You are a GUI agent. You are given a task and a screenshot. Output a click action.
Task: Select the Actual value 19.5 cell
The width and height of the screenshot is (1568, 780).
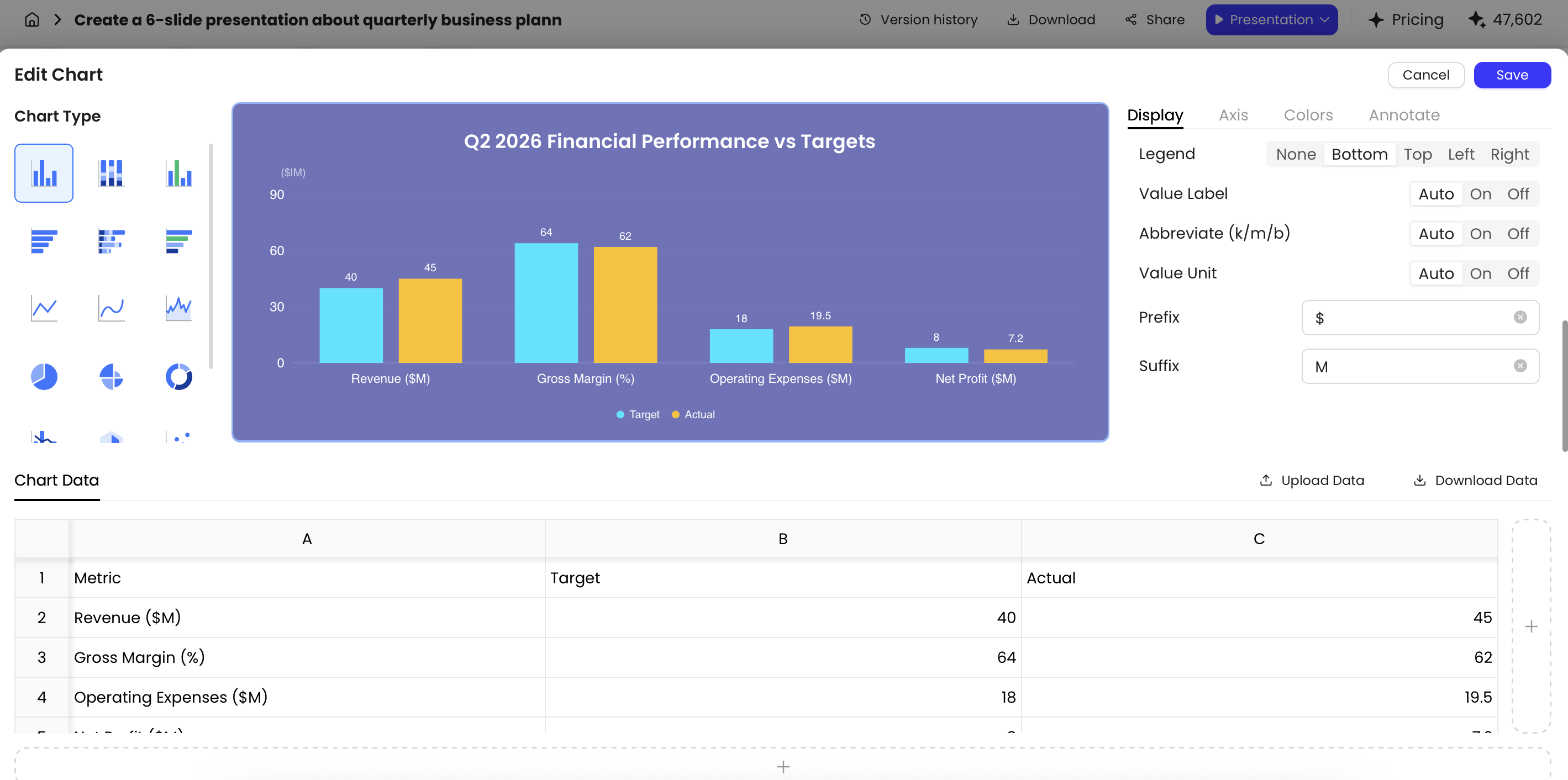(1259, 697)
